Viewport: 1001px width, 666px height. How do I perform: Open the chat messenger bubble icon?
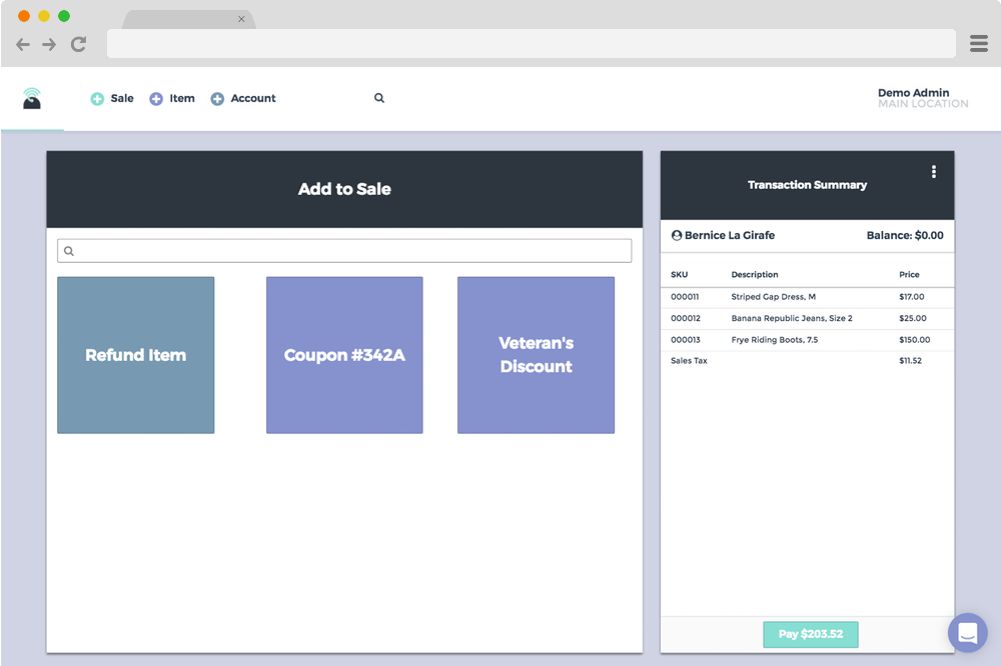967,632
